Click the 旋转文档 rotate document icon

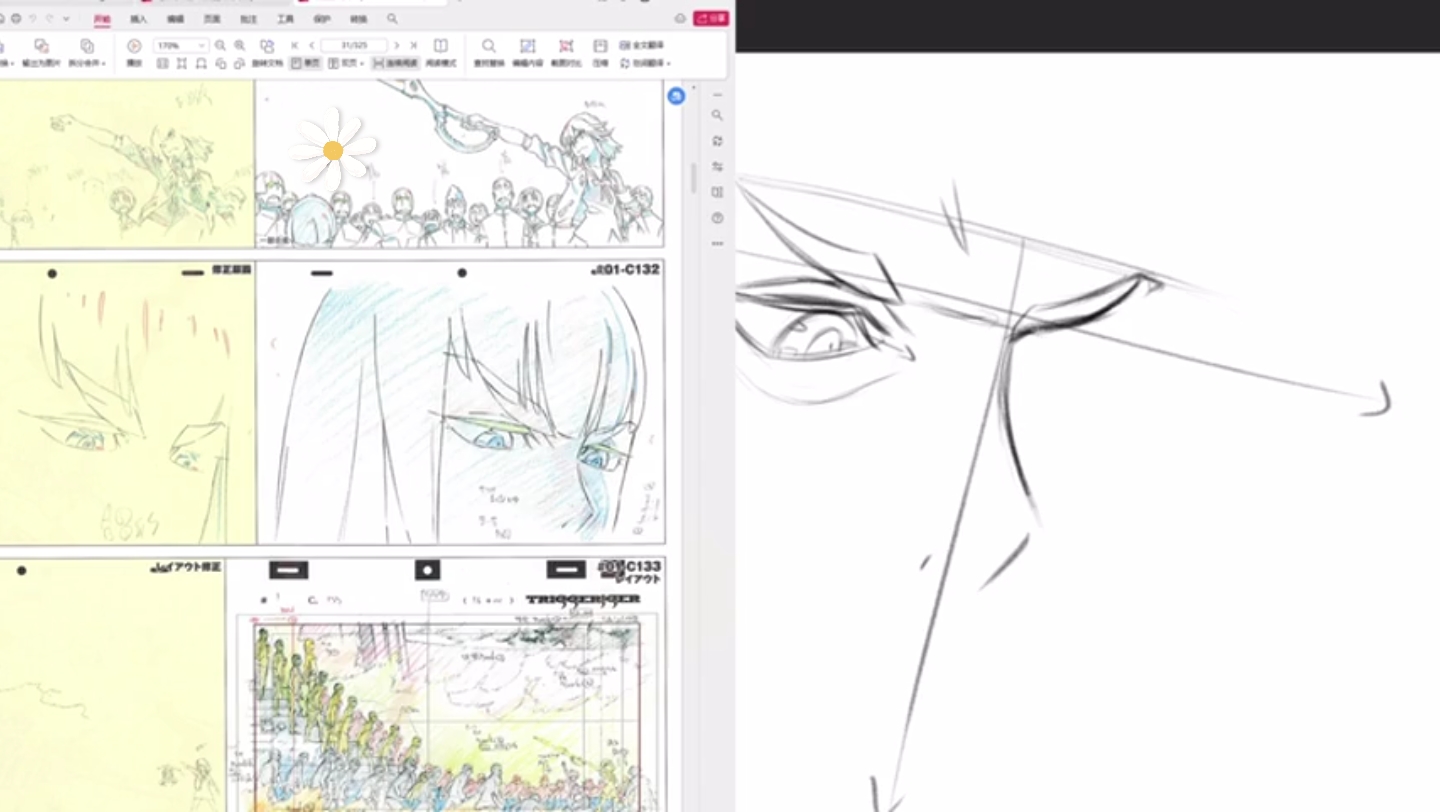[x=267, y=46]
